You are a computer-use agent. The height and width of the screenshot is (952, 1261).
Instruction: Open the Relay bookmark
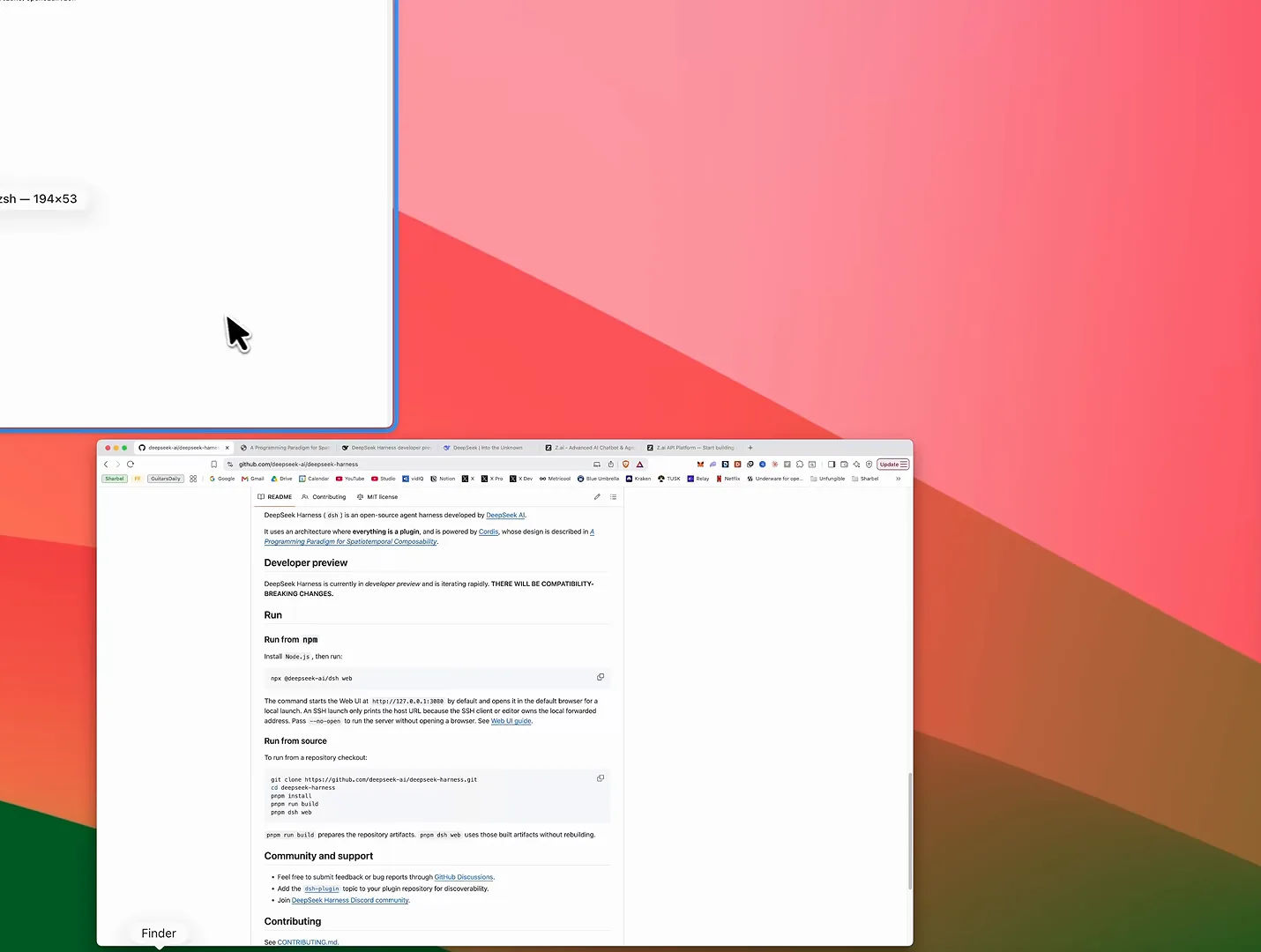[x=698, y=479]
